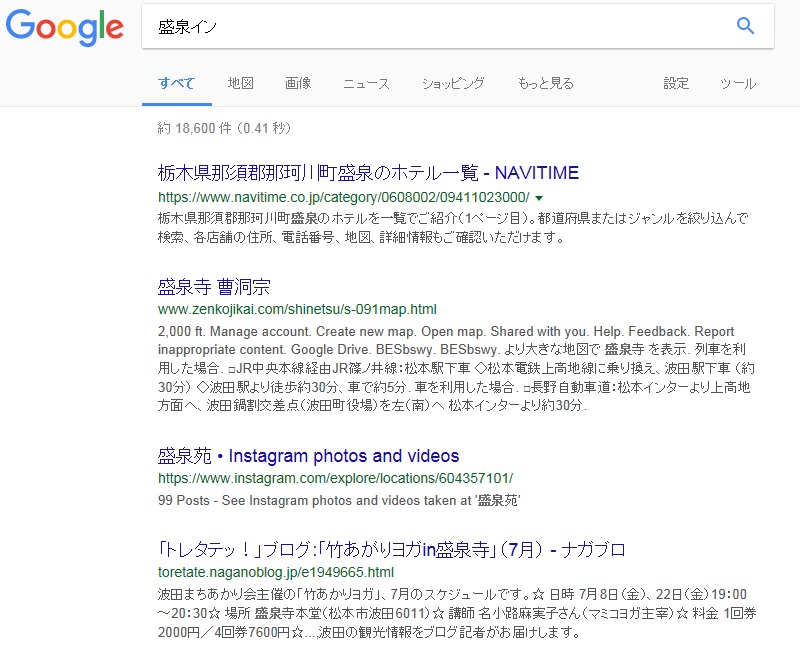The width and height of the screenshot is (800, 649).
Task: Click the instagram.com locations URL
Action: tap(335, 478)
